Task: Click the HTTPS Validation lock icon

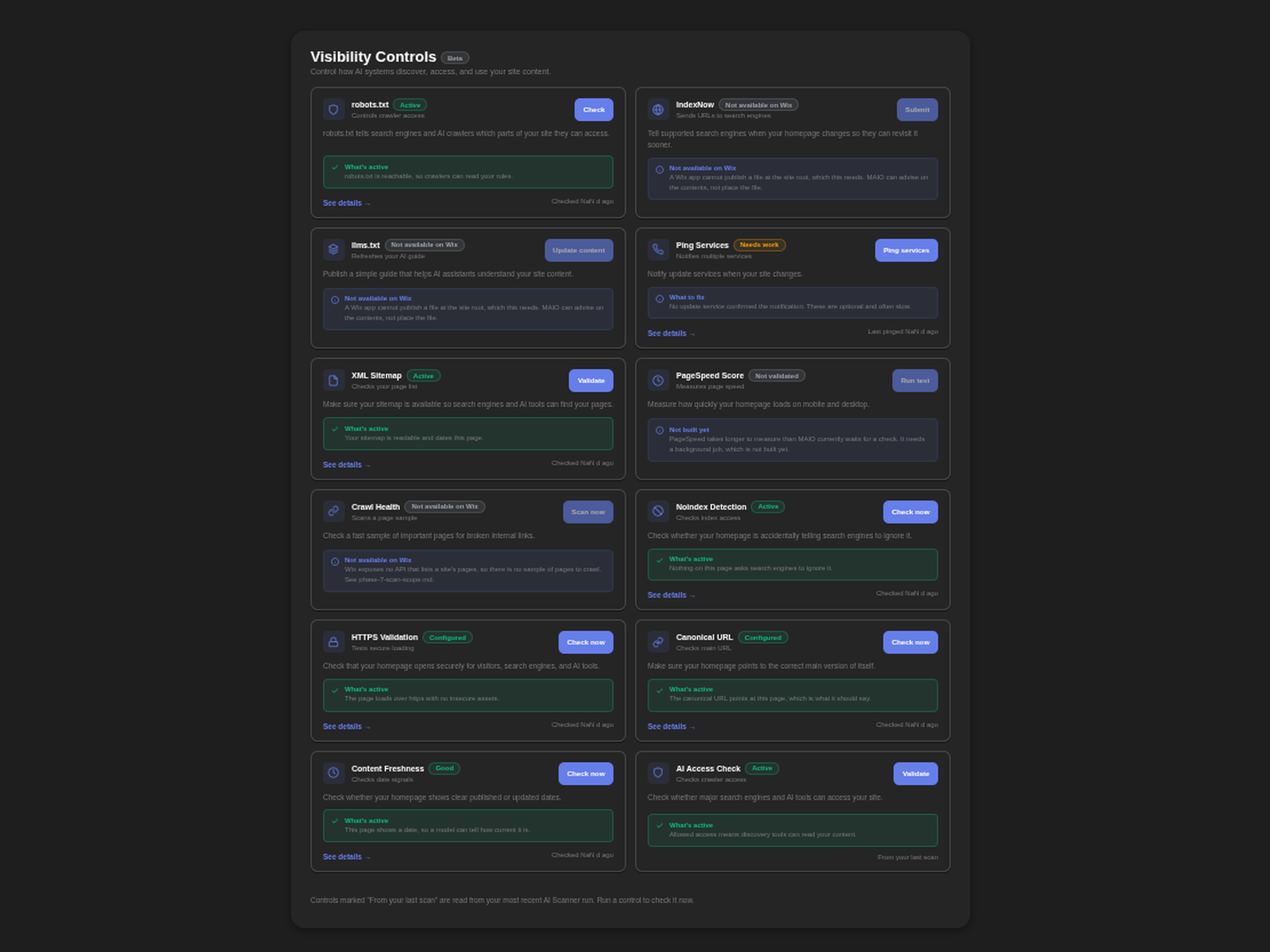Action: [333, 642]
